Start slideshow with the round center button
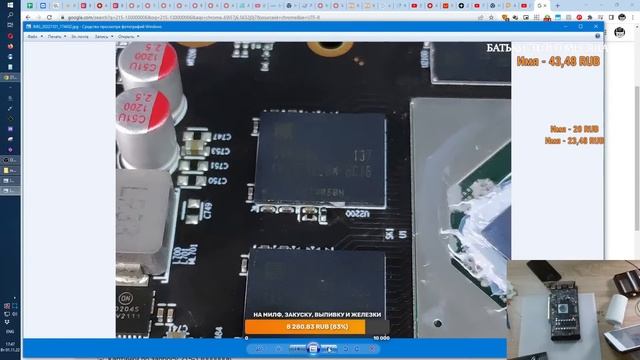Image resolution: width=640 pixels, height=360 pixels. point(313,349)
